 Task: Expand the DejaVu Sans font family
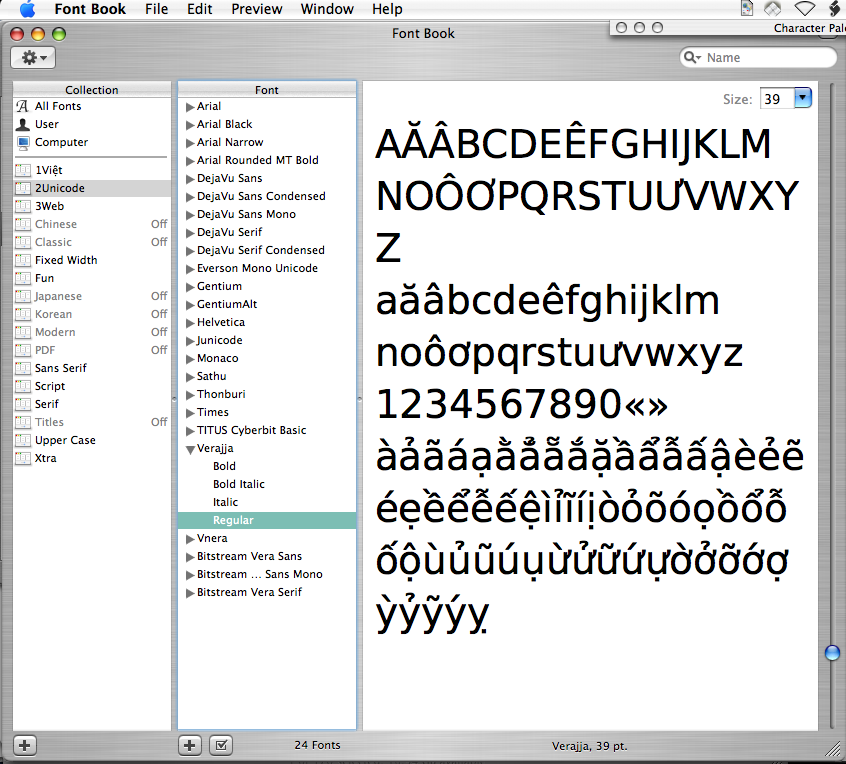(x=190, y=179)
